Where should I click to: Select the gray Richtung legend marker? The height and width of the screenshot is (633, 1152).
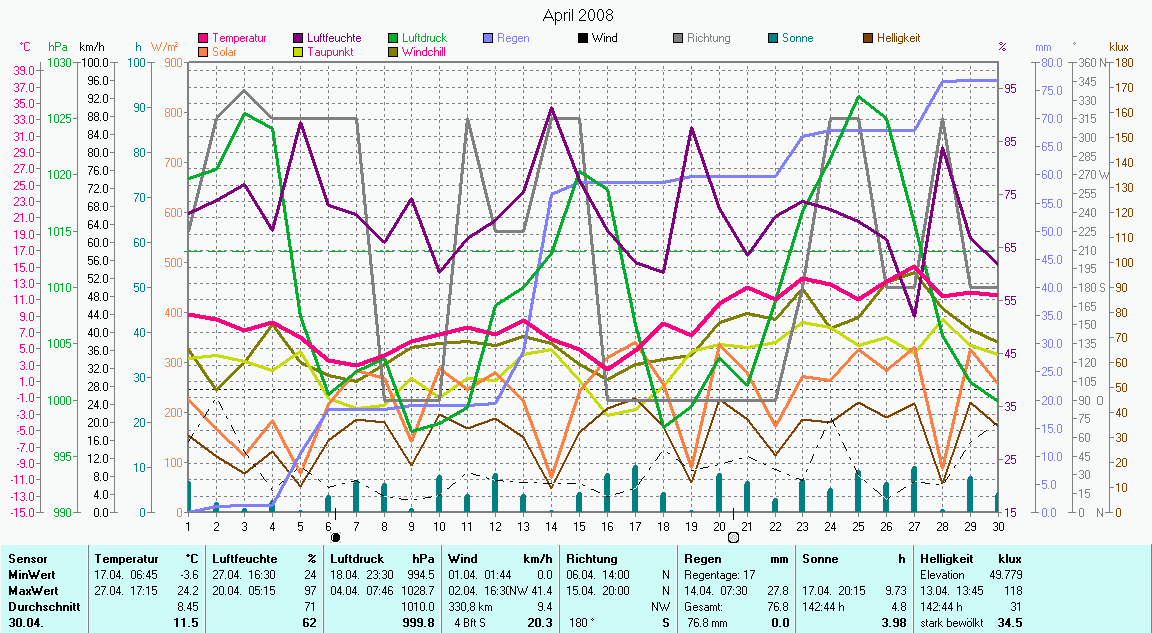pos(679,38)
